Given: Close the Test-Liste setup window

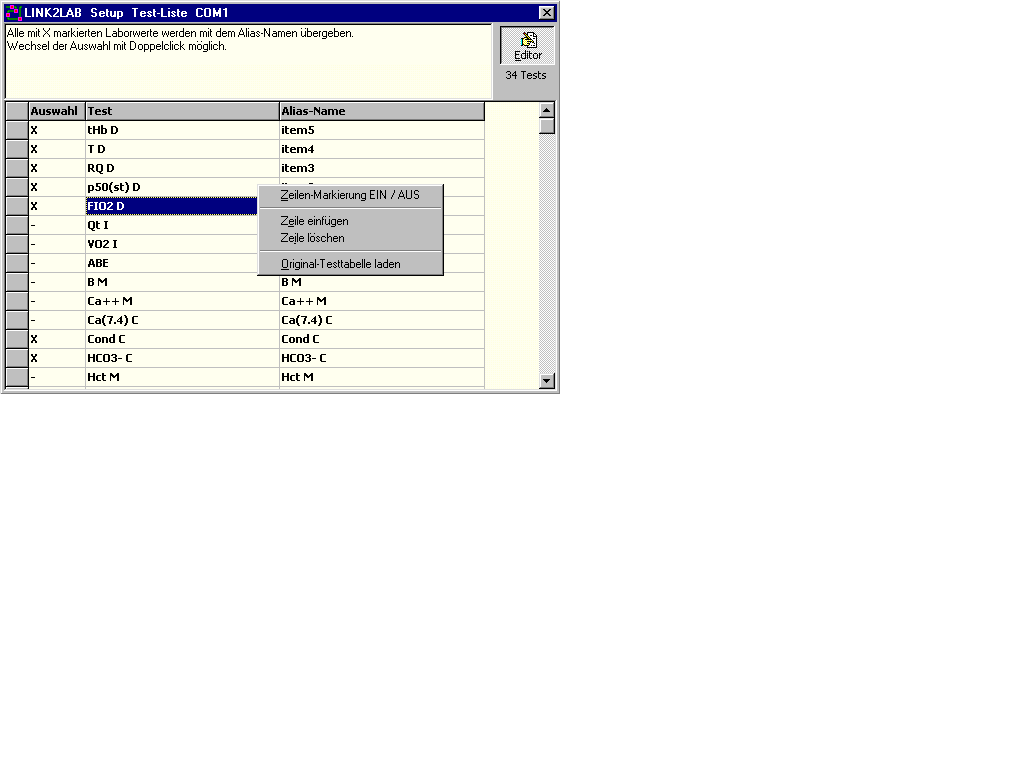Looking at the screenshot, I should coord(546,13).
